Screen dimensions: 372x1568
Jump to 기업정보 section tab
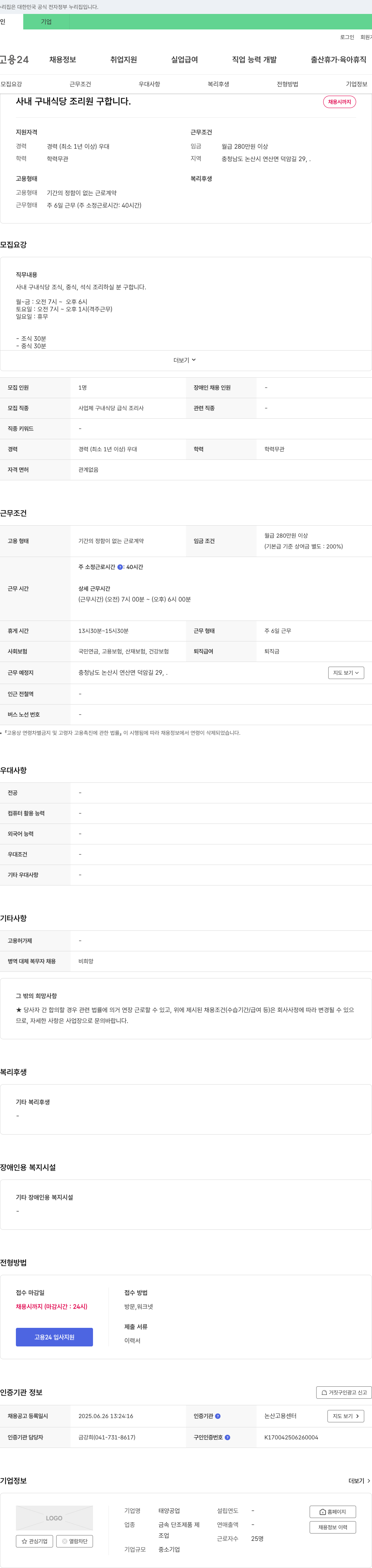point(357,84)
